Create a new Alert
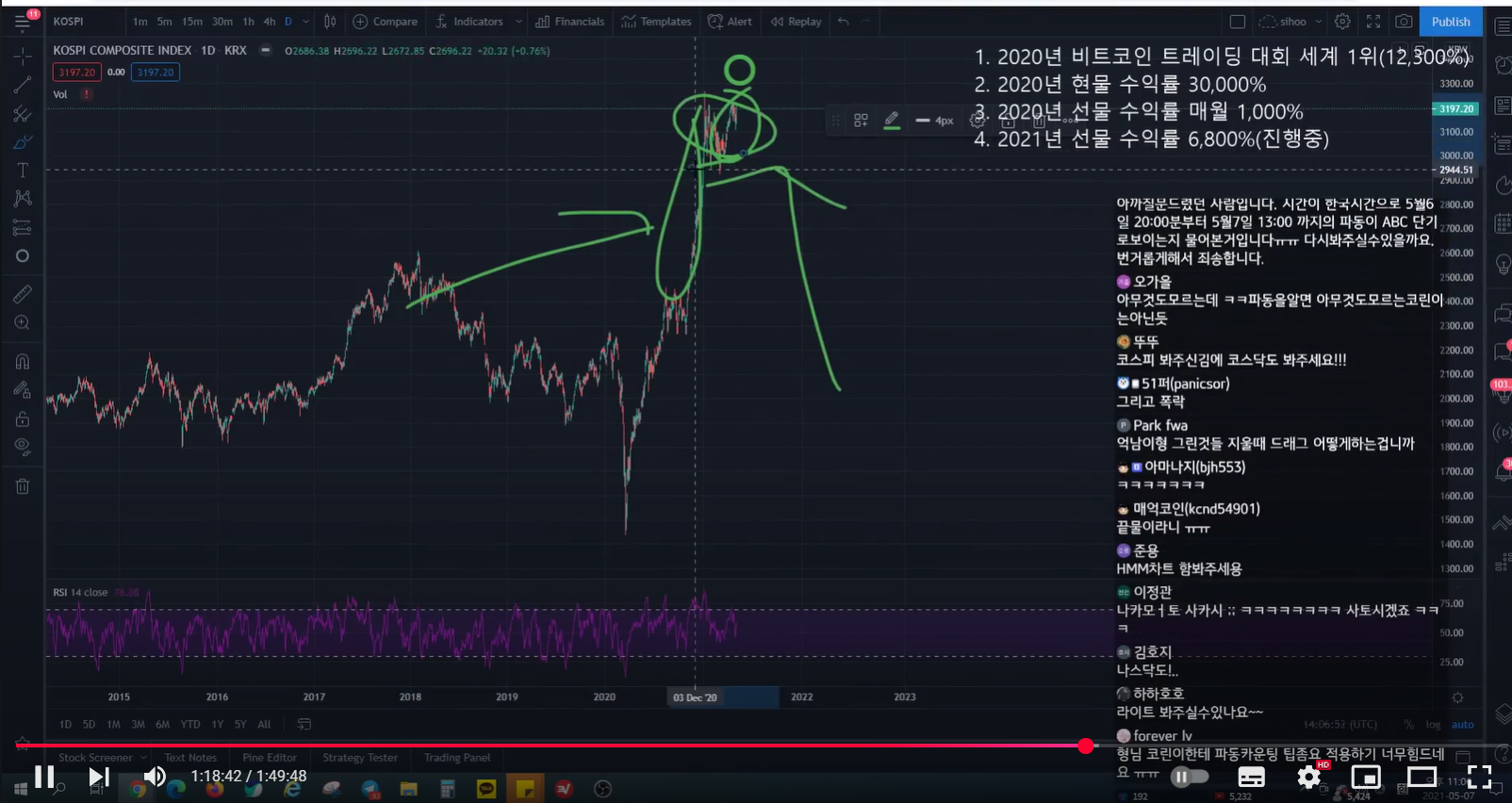Viewport: 1512px width, 803px height. 730,22
